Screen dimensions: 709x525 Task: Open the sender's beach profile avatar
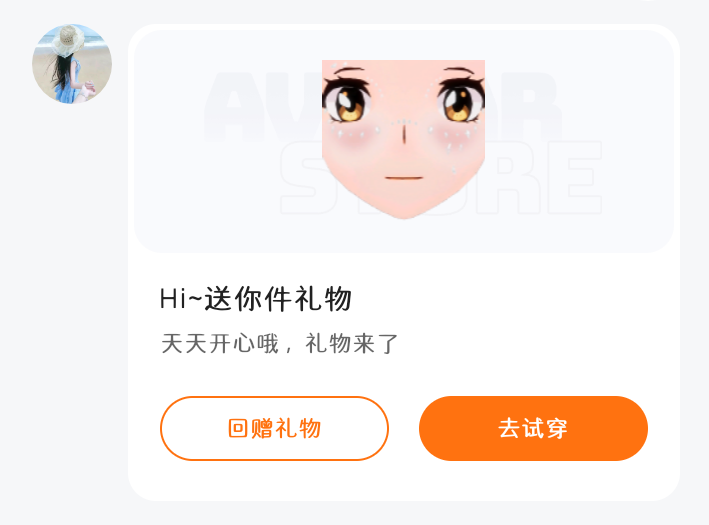(x=72, y=64)
